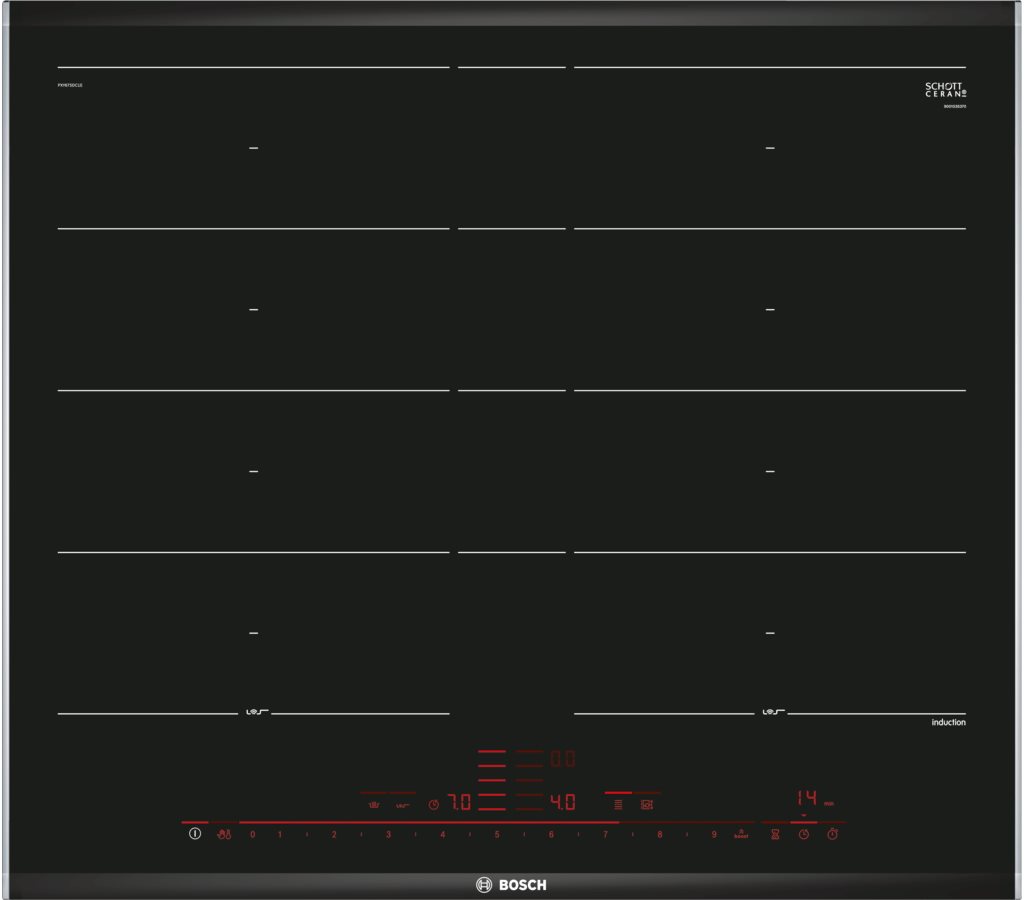Toggle the child lock / wipe protection symbol
Screen dimensions: 1026x900
point(223,834)
